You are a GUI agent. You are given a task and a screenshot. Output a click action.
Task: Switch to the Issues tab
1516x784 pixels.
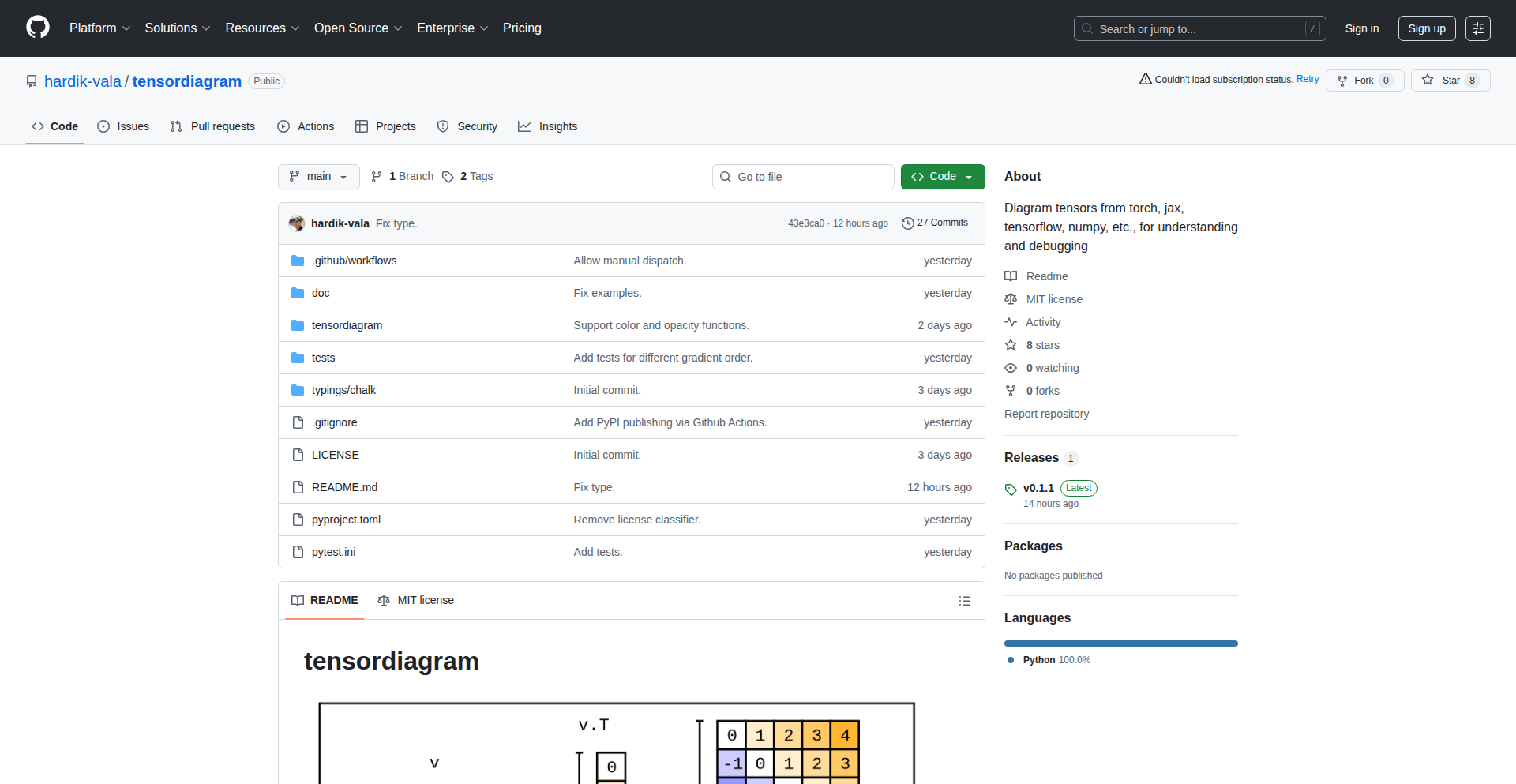(x=123, y=126)
